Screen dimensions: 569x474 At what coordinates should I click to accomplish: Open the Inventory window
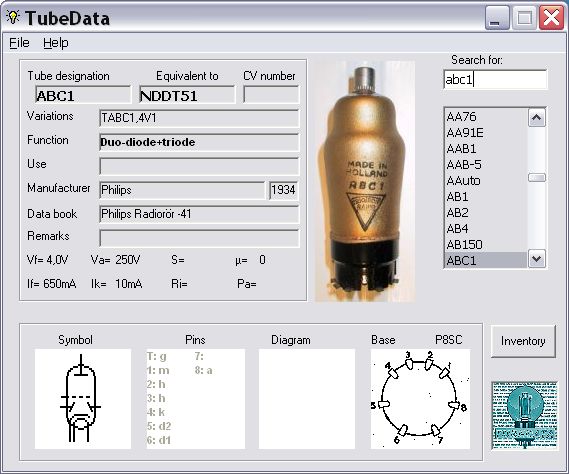point(523,341)
